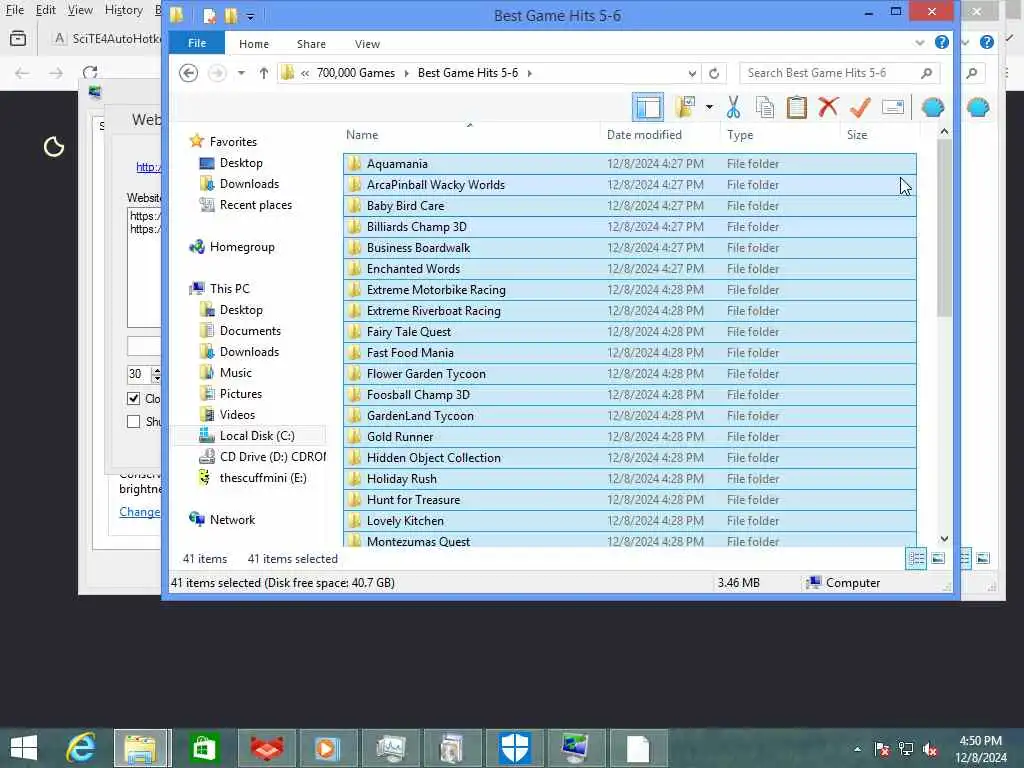Open the Edit menu in background browser
Screen dimensions: 1024x768
click(45, 10)
